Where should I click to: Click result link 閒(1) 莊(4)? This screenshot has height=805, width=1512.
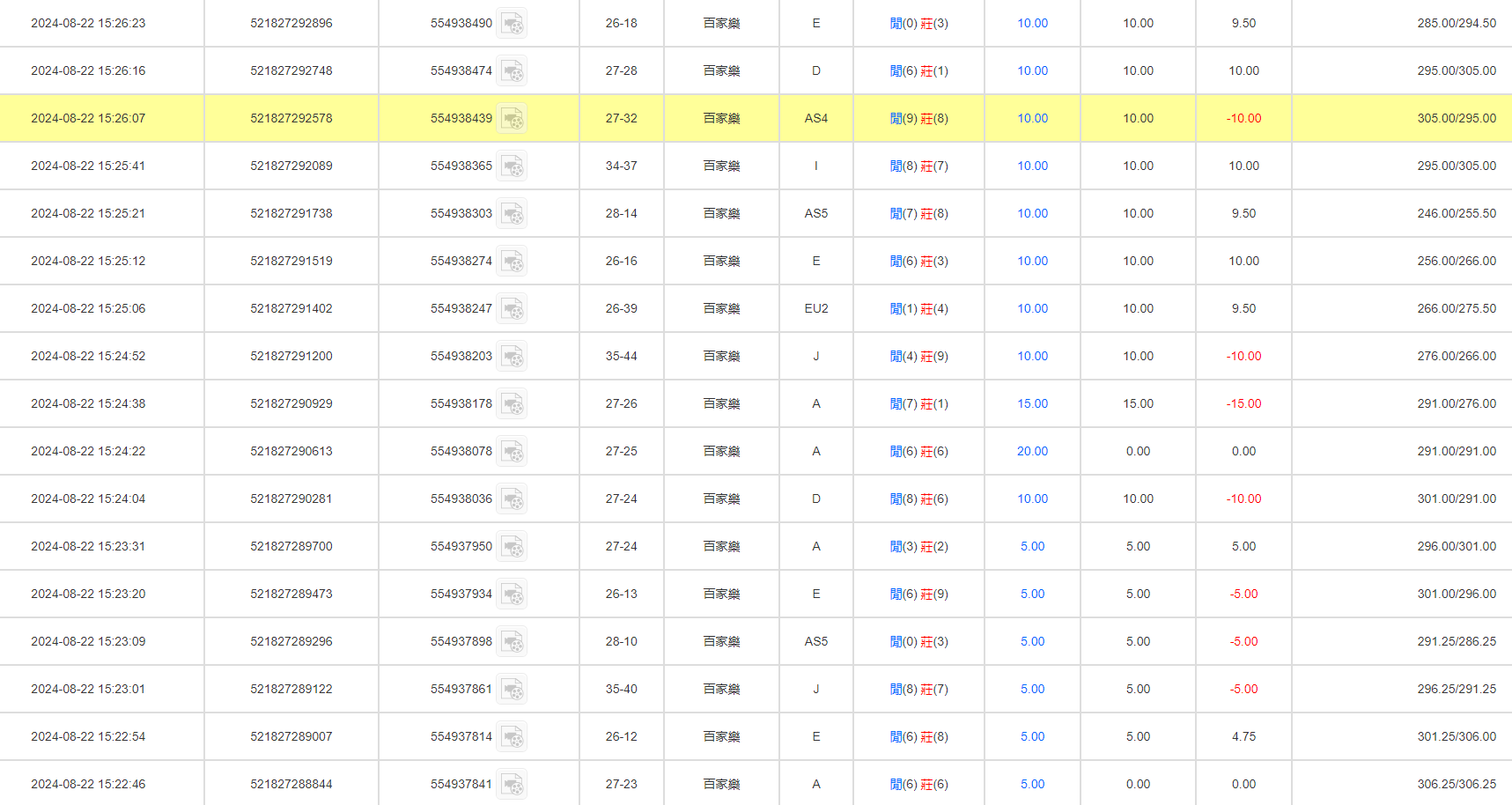pyautogui.click(x=918, y=308)
